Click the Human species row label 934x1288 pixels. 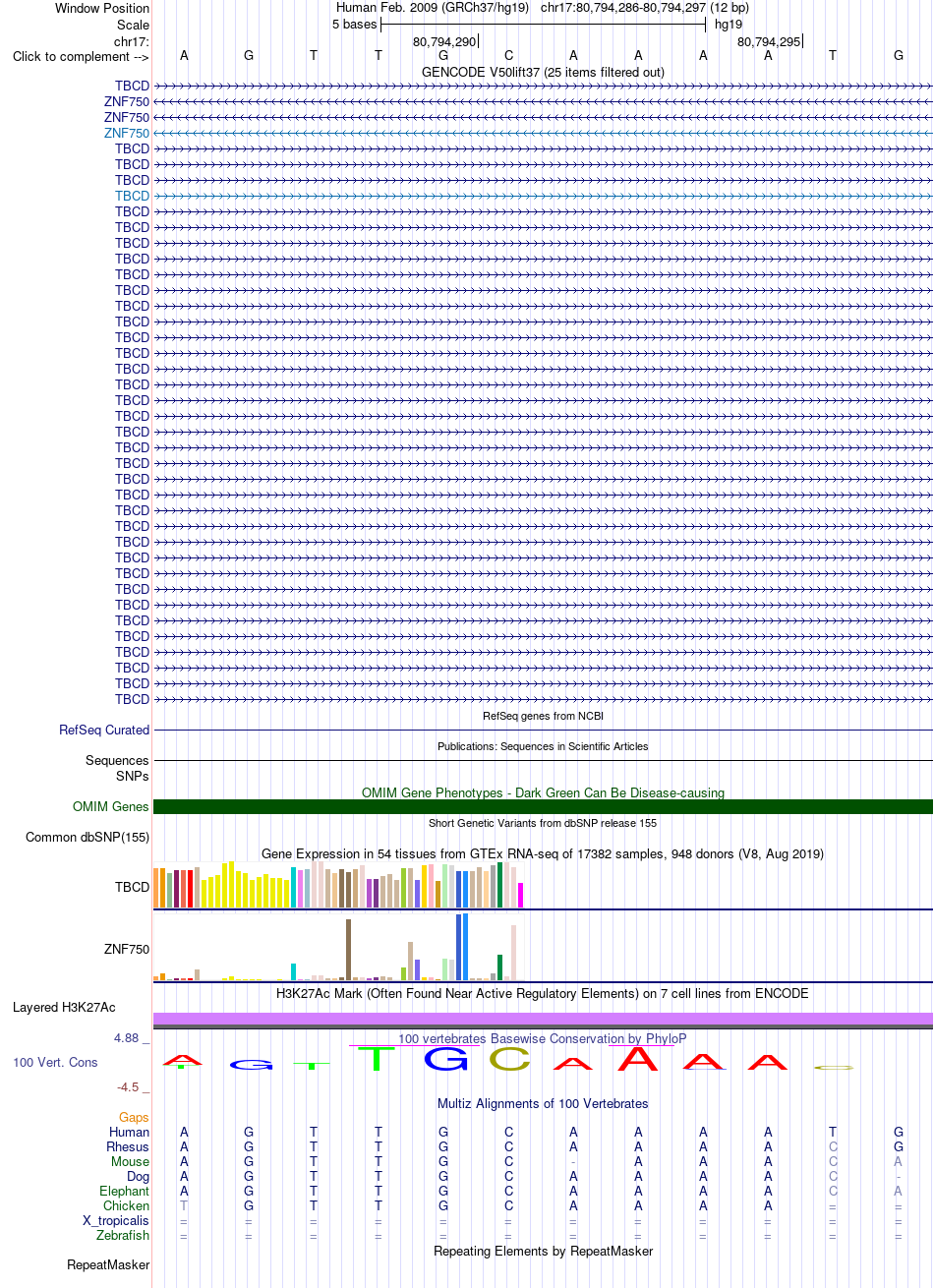pos(129,1133)
